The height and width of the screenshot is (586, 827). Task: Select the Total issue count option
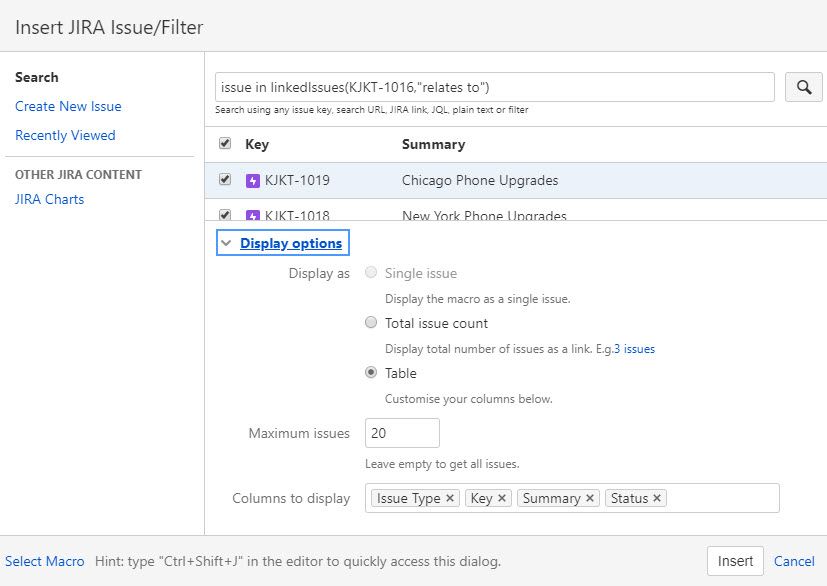coord(371,322)
